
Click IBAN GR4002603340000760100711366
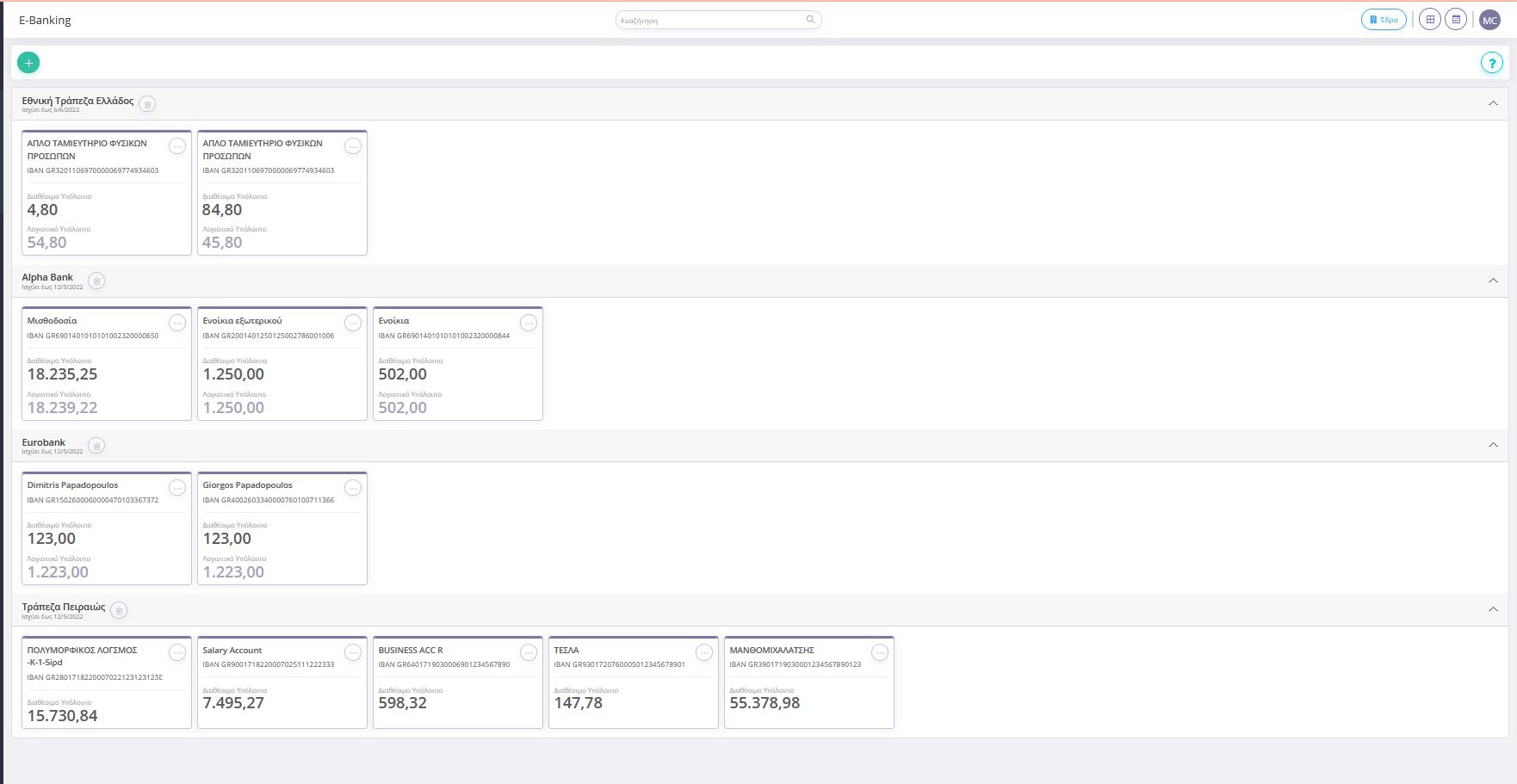pos(269,500)
